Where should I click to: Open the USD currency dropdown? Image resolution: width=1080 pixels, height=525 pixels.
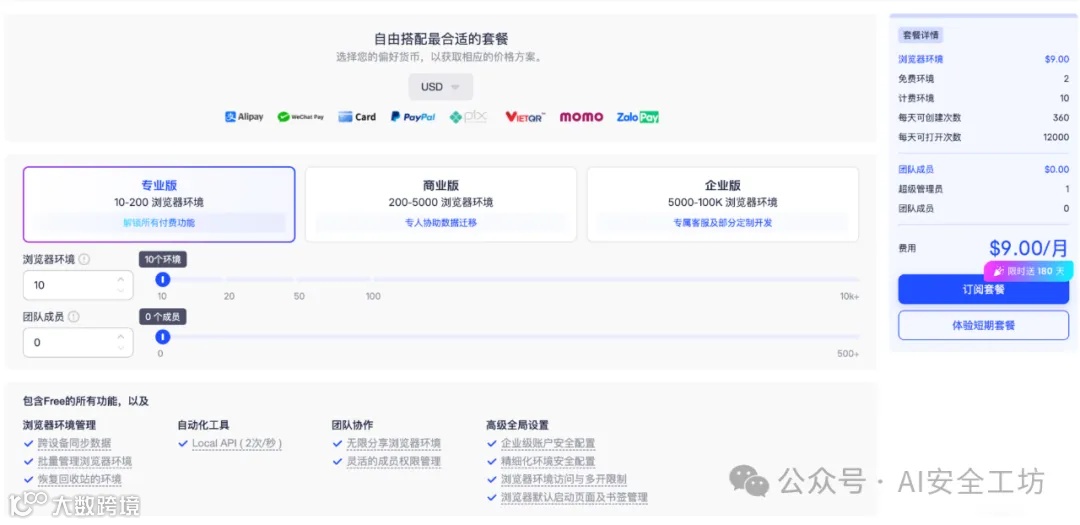coord(441,87)
